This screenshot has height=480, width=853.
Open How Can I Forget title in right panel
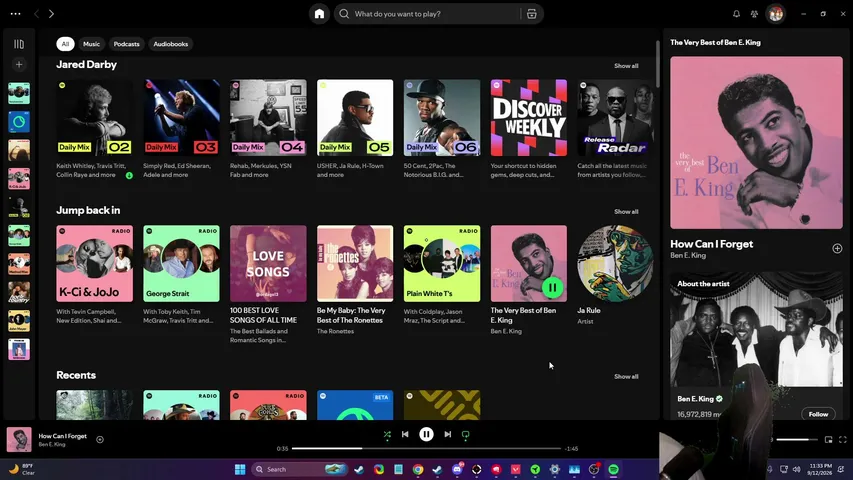tap(712, 244)
